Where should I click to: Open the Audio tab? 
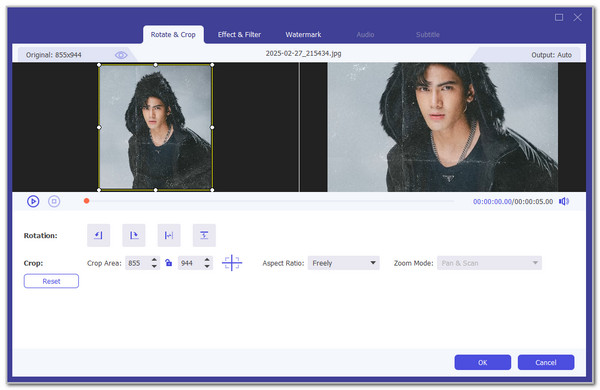click(x=365, y=34)
